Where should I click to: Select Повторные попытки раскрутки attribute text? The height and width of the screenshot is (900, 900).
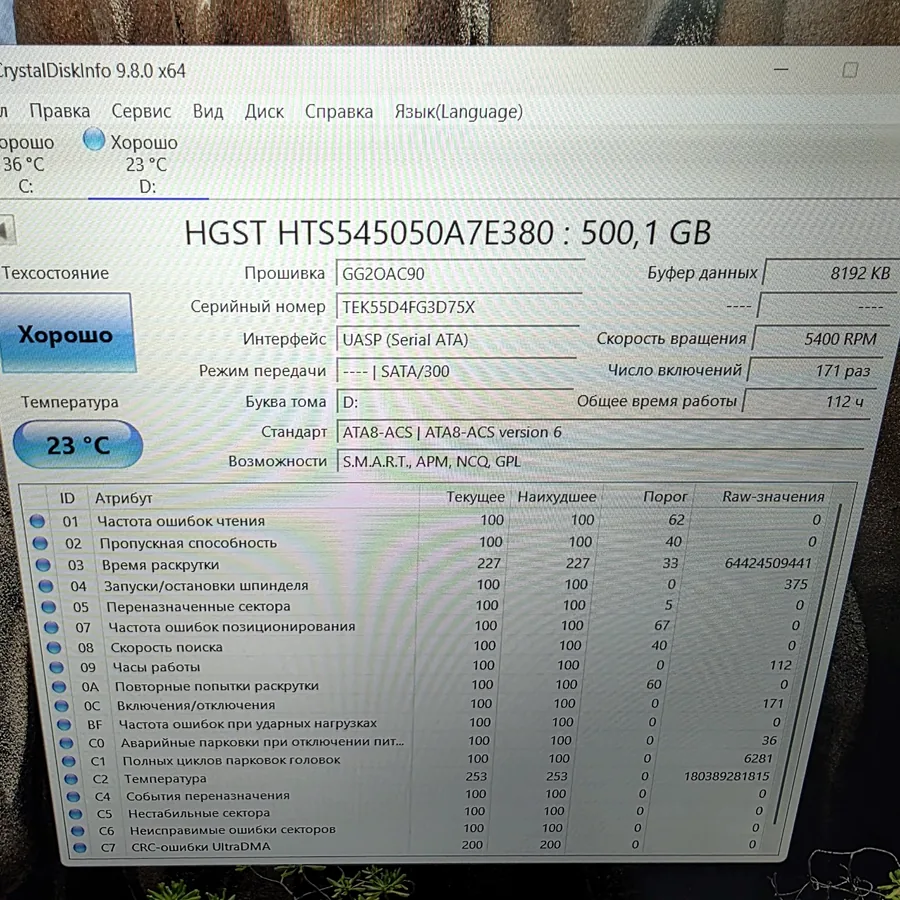click(x=217, y=686)
